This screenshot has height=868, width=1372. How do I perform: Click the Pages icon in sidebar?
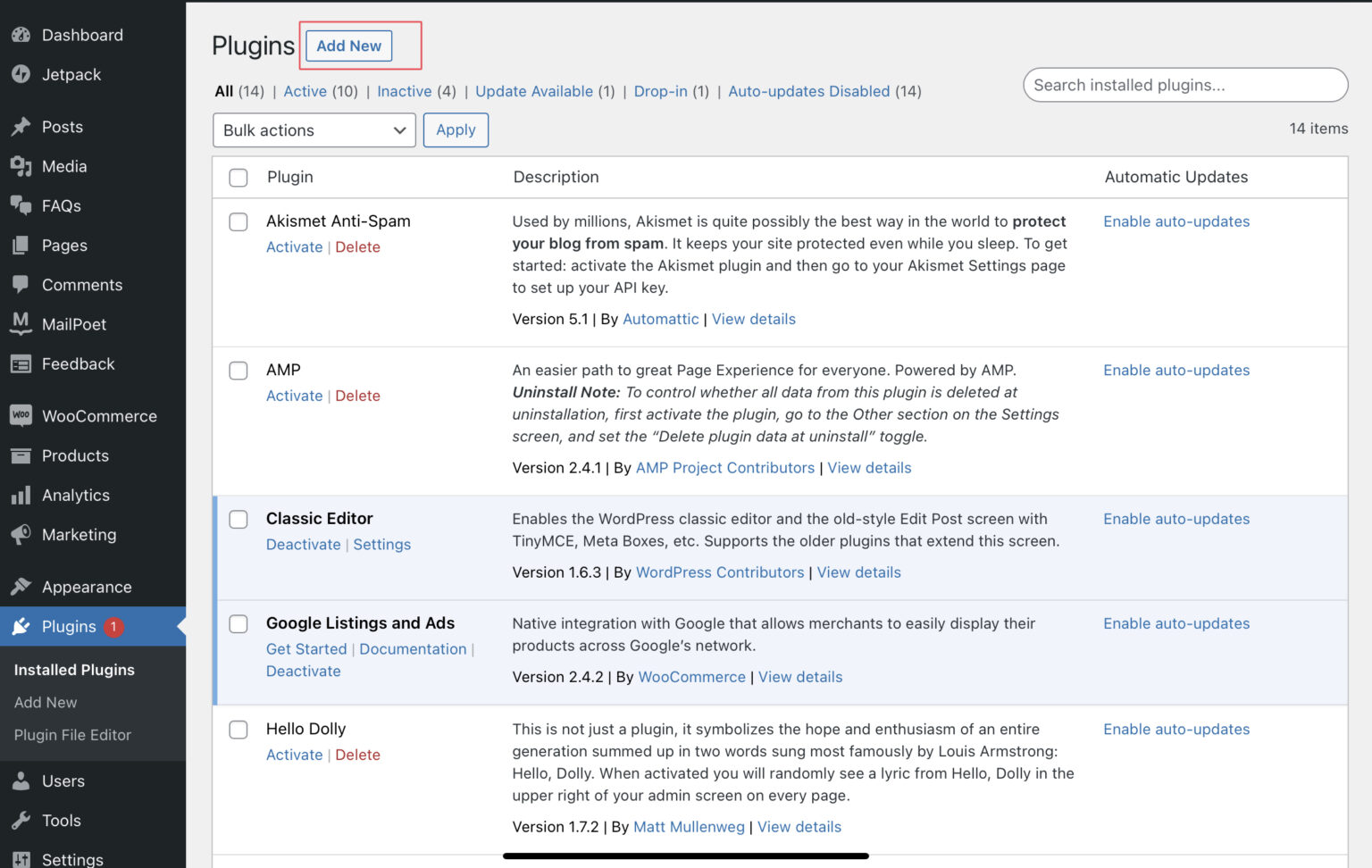click(x=21, y=245)
